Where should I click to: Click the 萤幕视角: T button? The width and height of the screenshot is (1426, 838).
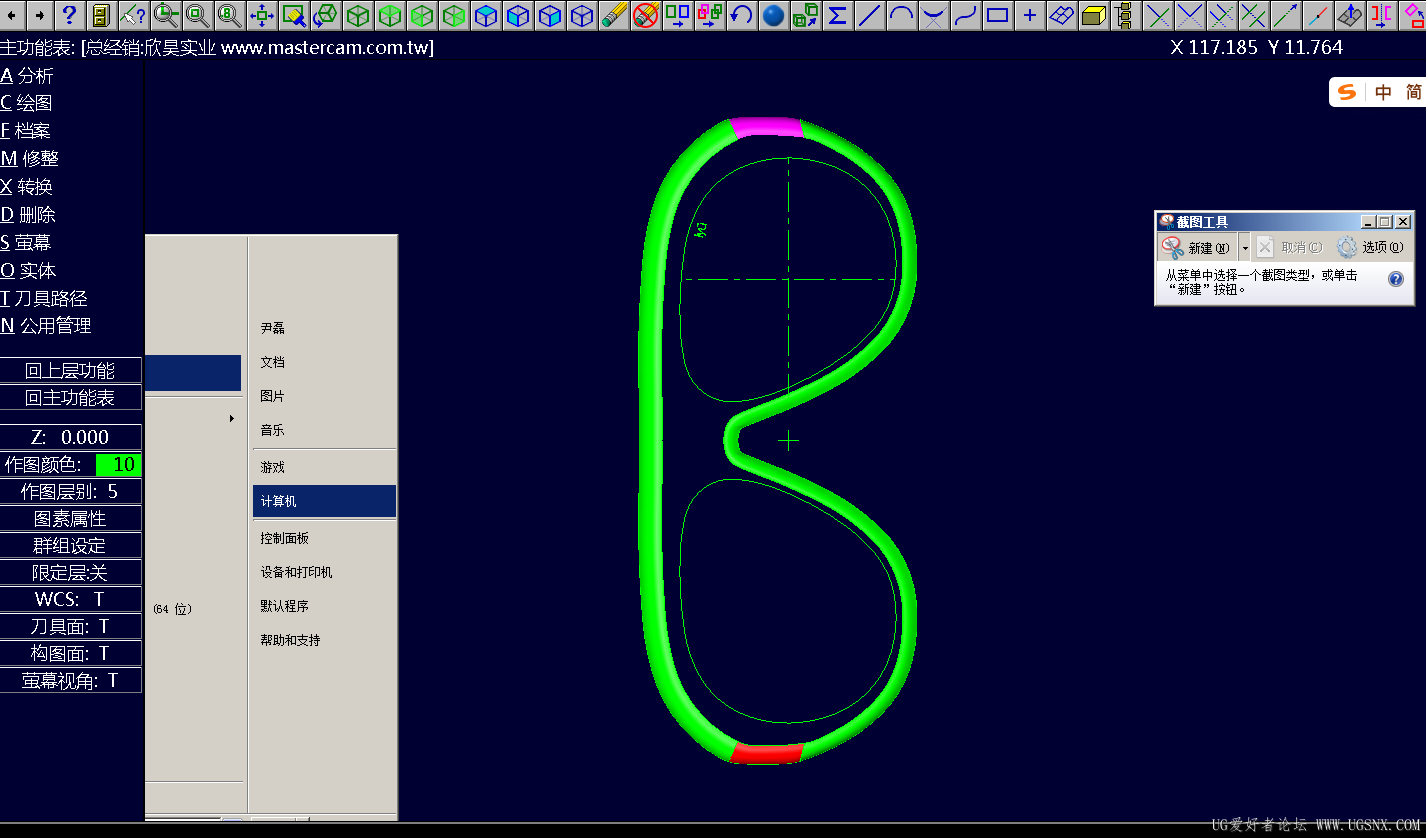(70, 680)
